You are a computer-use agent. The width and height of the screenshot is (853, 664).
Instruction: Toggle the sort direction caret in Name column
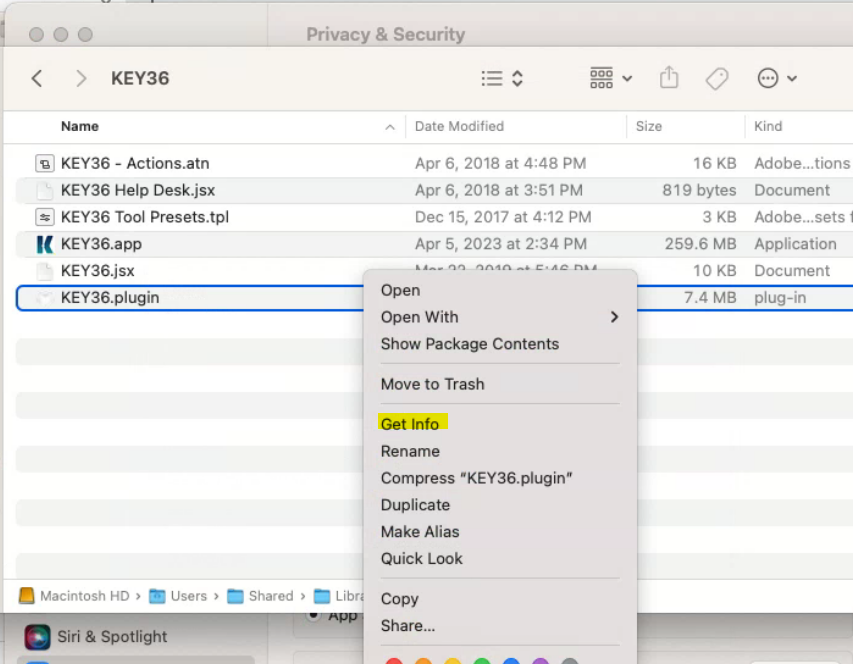[390, 127]
